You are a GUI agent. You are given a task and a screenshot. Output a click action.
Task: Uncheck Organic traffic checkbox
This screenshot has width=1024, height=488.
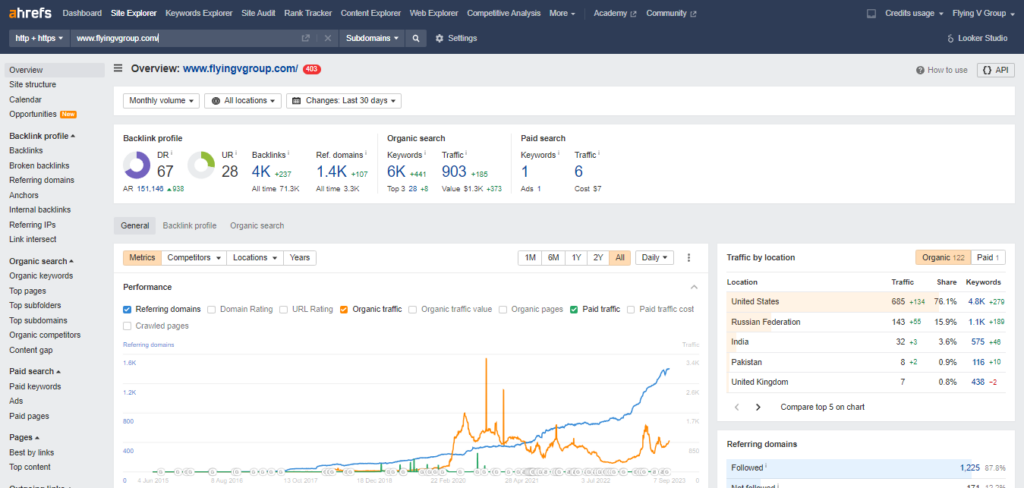[x=344, y=310]
